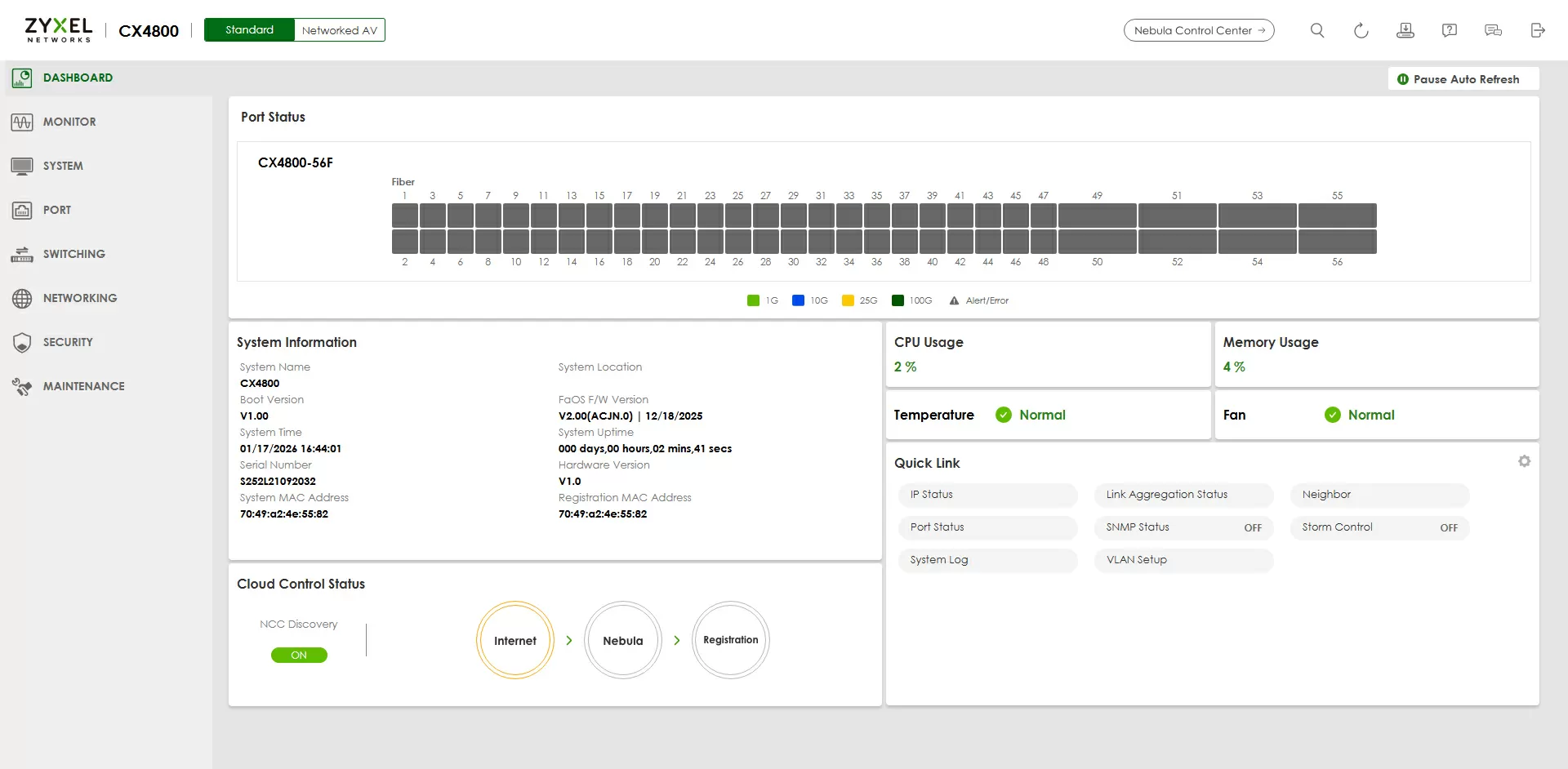Open the help icon in header

click(1449, 30)
